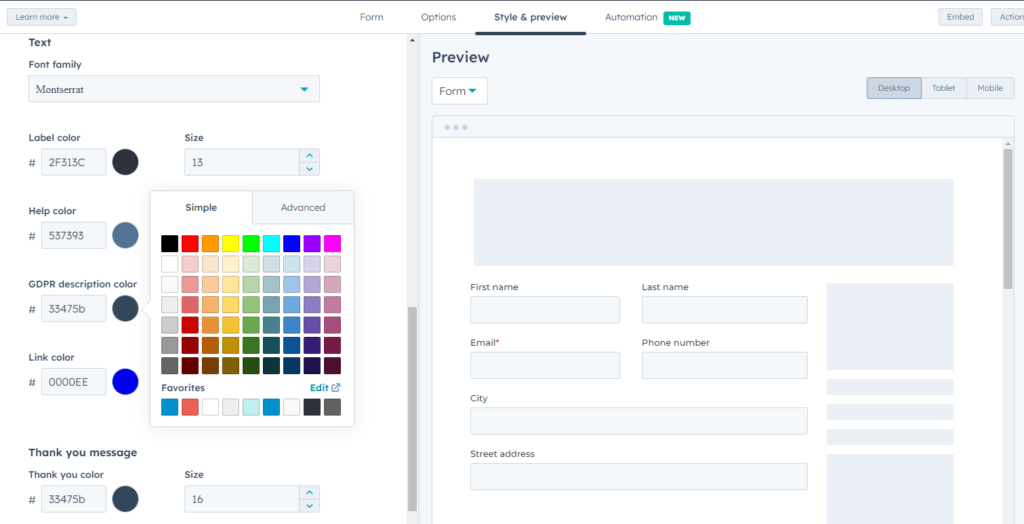Expand the Font family Montserrat dropdown
This screenshot has height=524, width=1024.
[174, 89]
